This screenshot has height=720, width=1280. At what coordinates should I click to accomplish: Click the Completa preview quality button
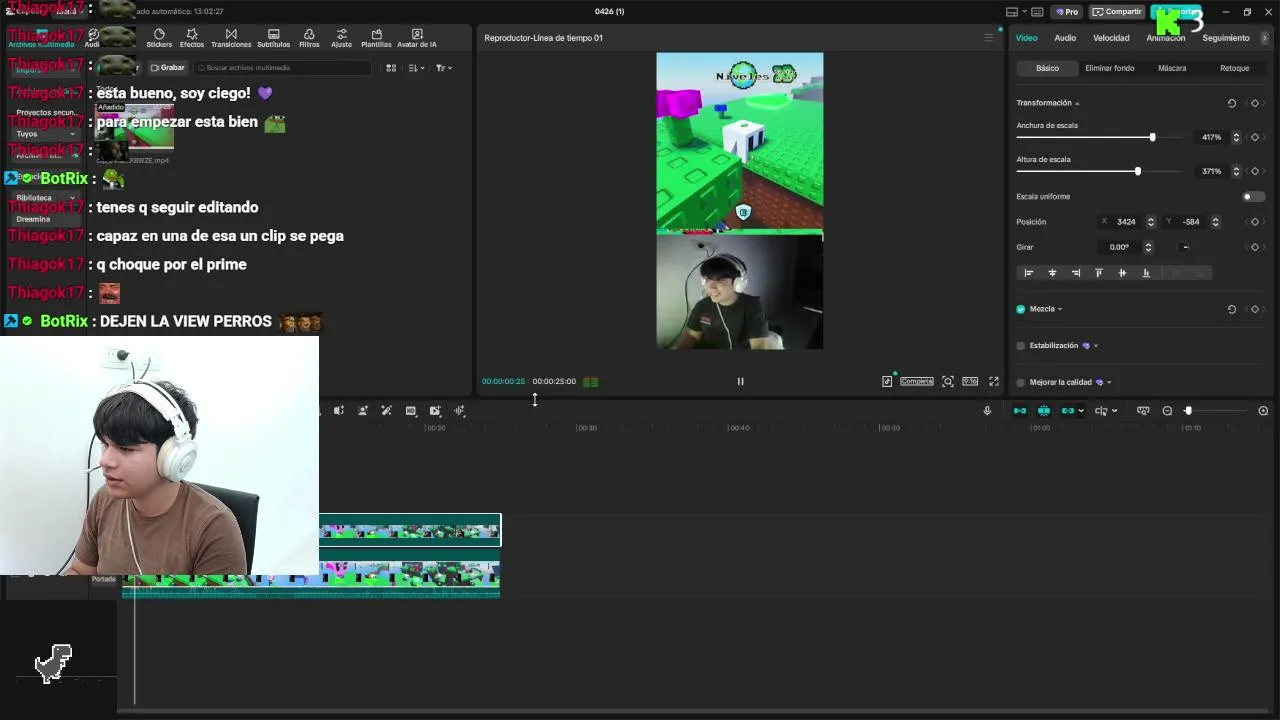[x=916, y=381]
